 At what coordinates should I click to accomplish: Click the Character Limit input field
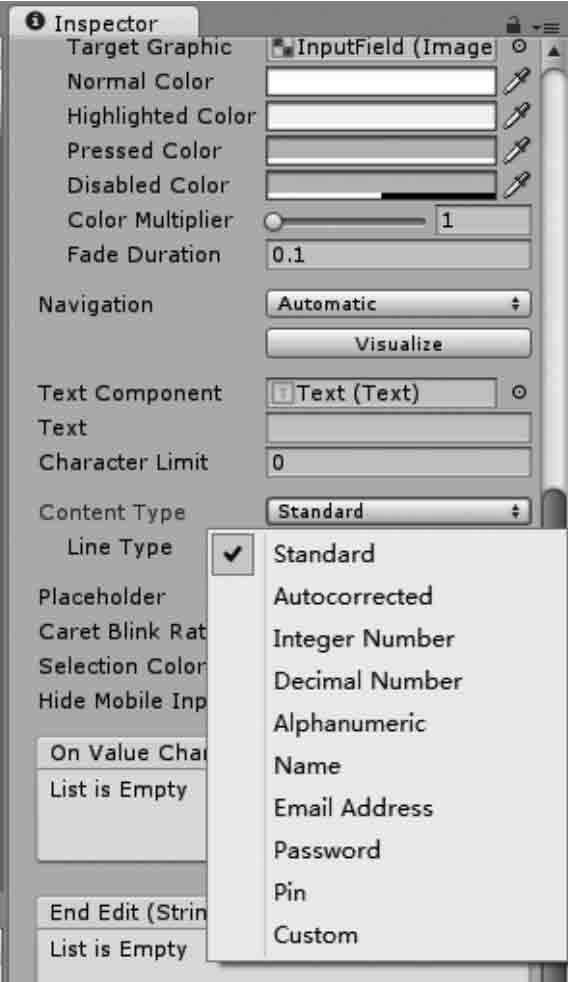398,462
